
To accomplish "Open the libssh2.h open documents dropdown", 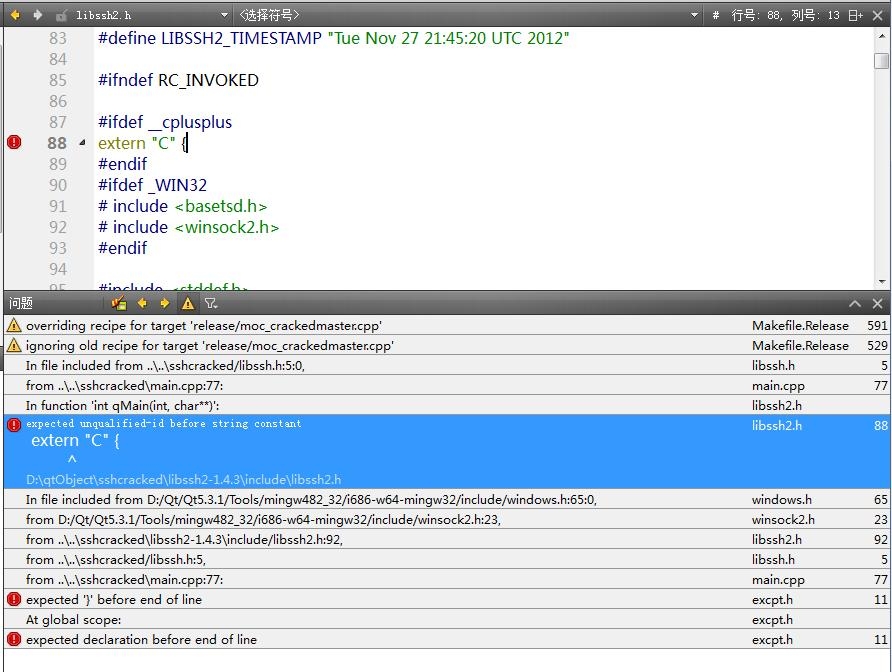I will click(x=224, y=15).
